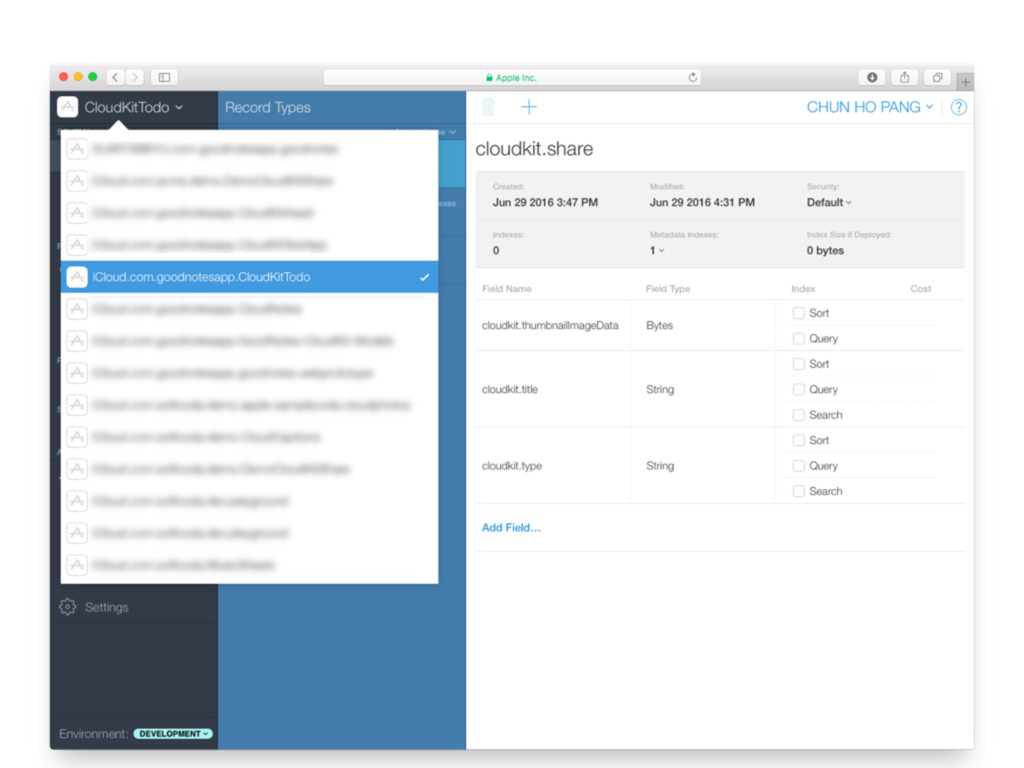This screenshot has height=768, width=1024.
Task: Expand the Metadata Indexes dropdown
Action: (657, 251)
